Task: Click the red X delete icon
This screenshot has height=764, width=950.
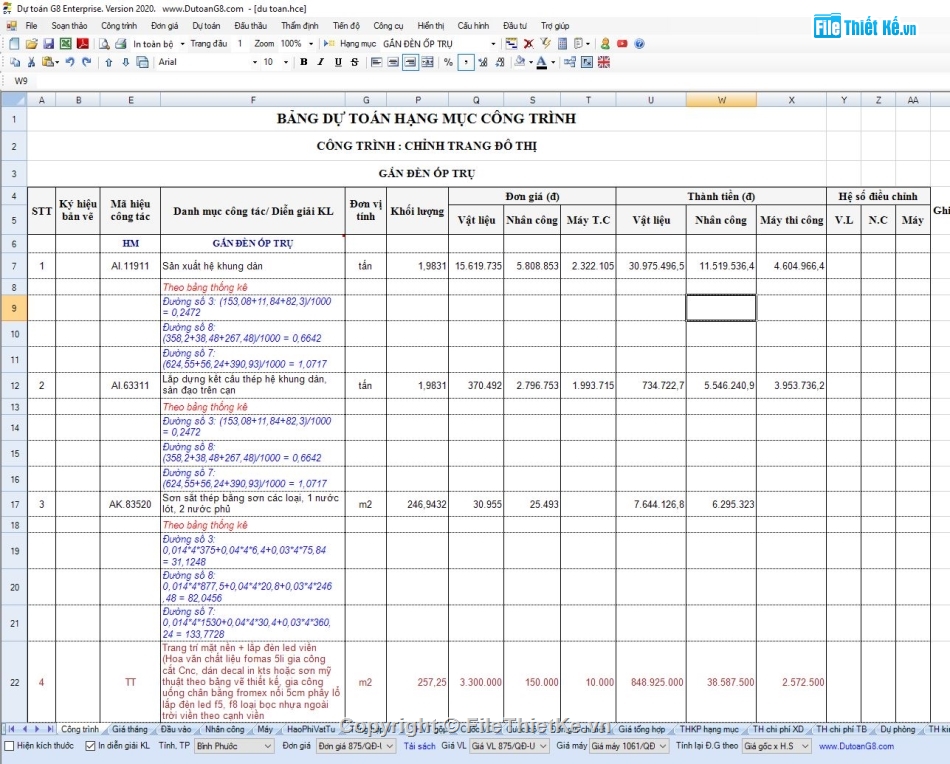Action: (x=528, y=44)
